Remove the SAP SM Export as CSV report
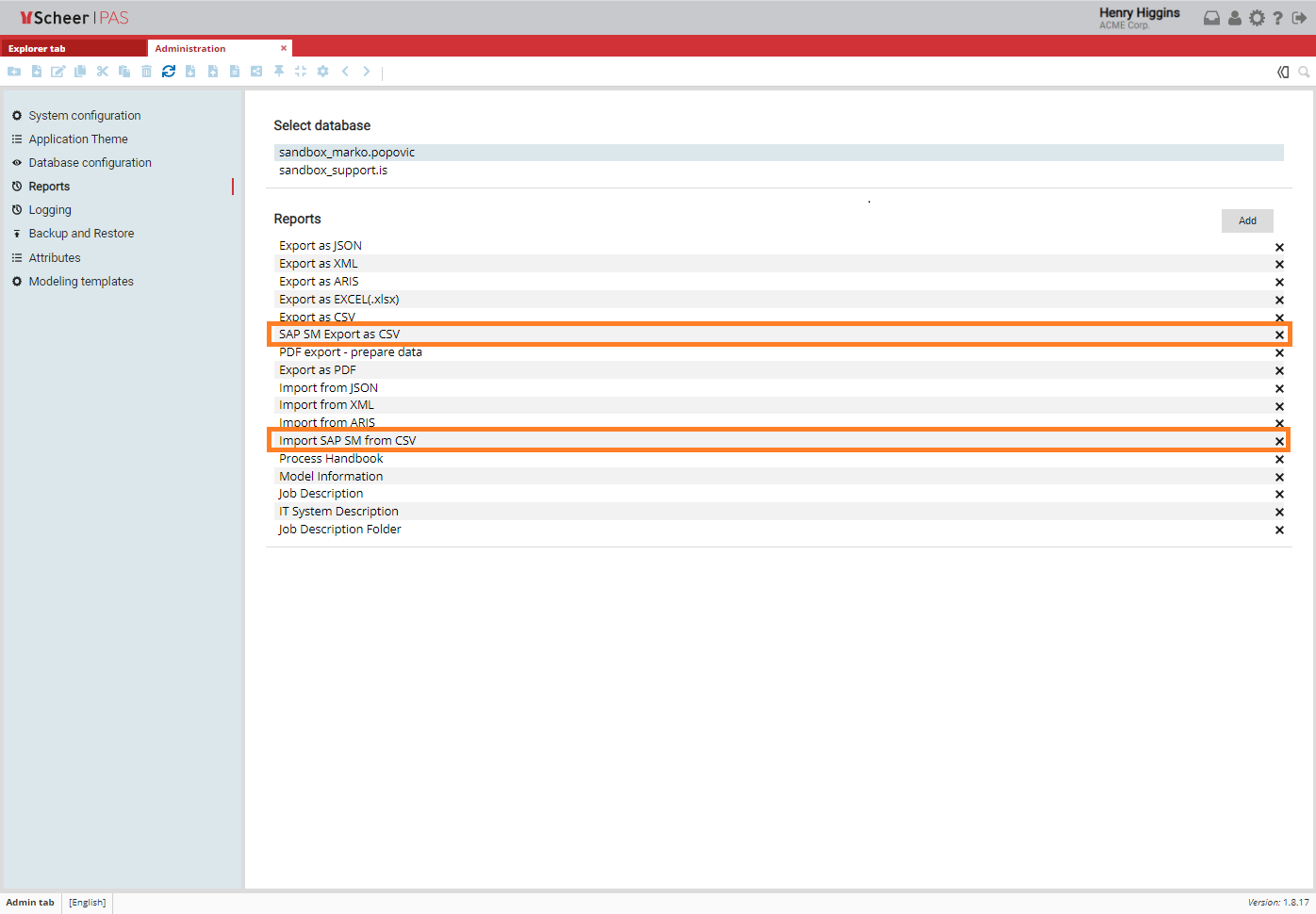The width and height of the screenshot is (1316, 914). point(1279,334)
